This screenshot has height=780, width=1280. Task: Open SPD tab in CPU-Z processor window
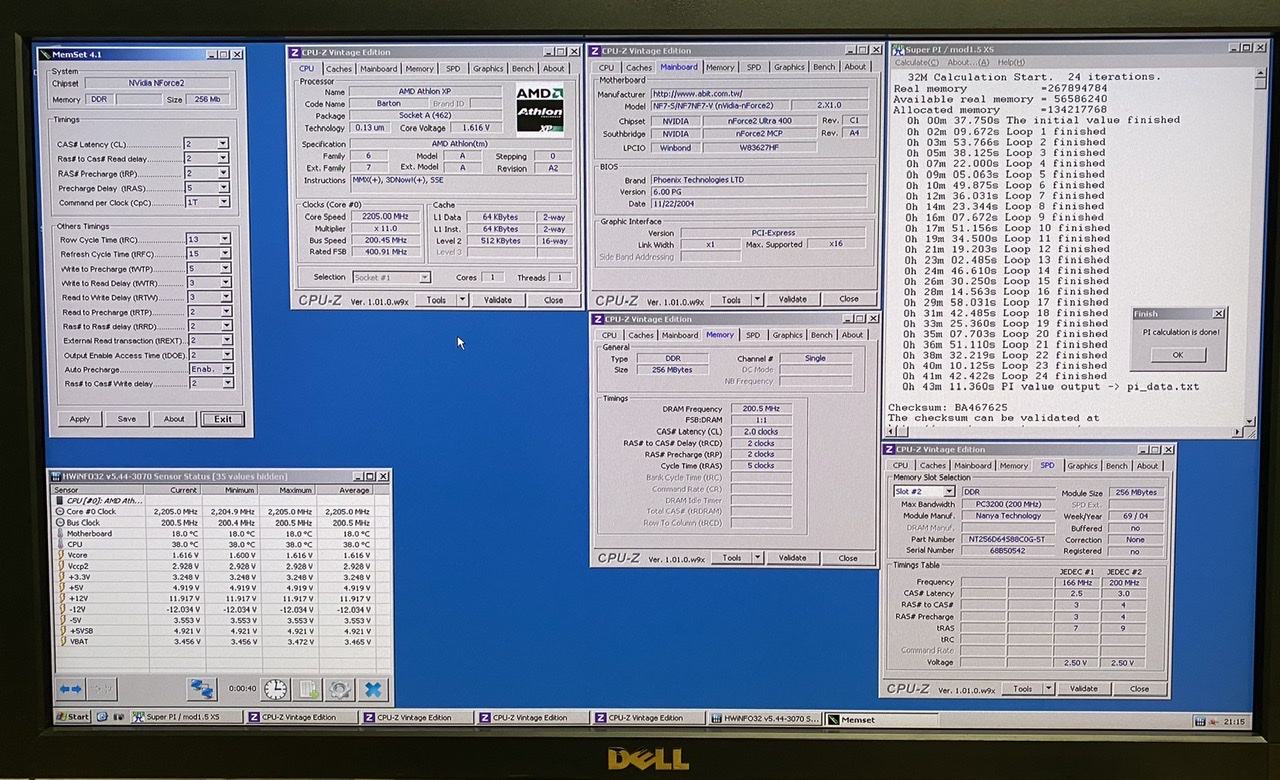453,69
